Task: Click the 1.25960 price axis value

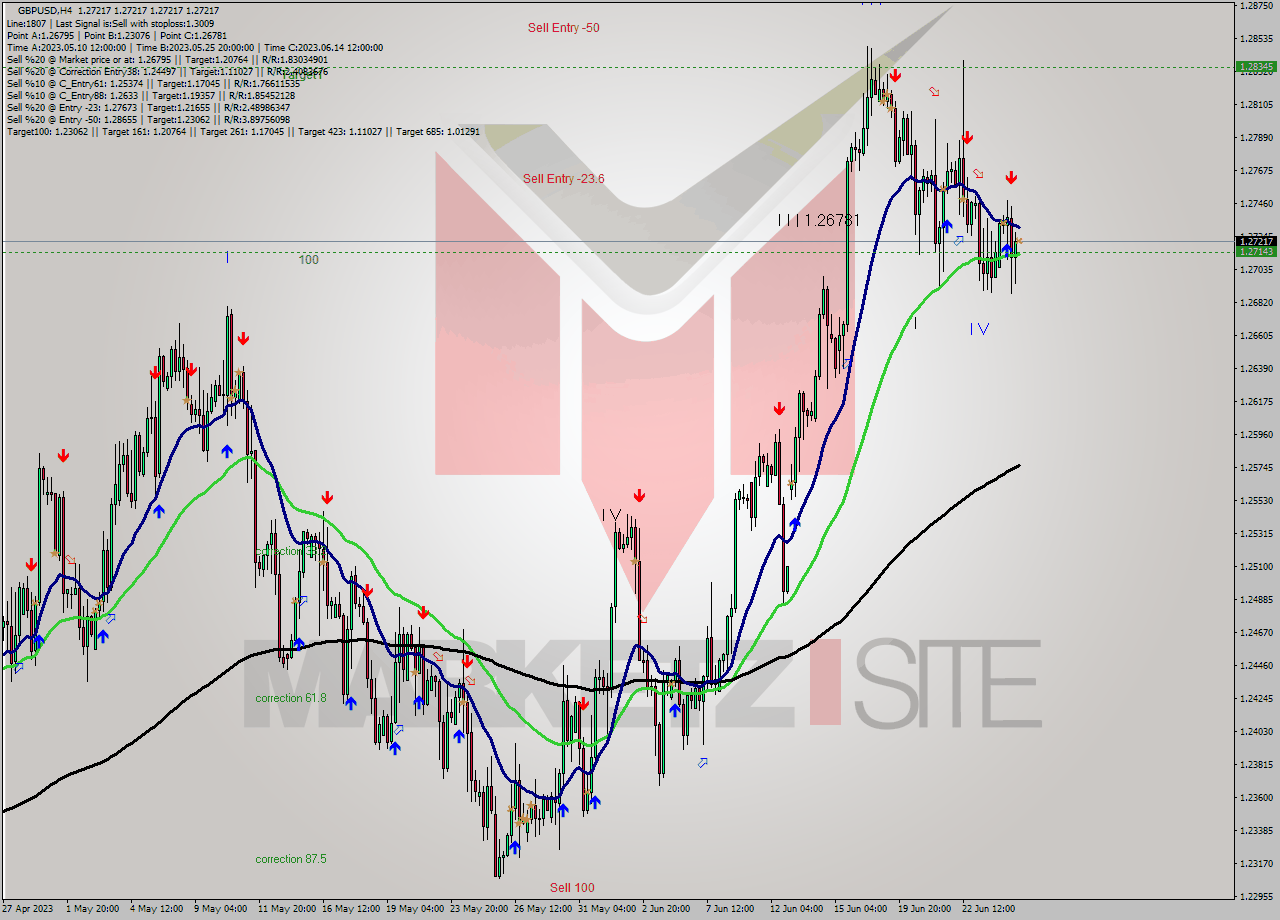Action: coord(1256,434)
